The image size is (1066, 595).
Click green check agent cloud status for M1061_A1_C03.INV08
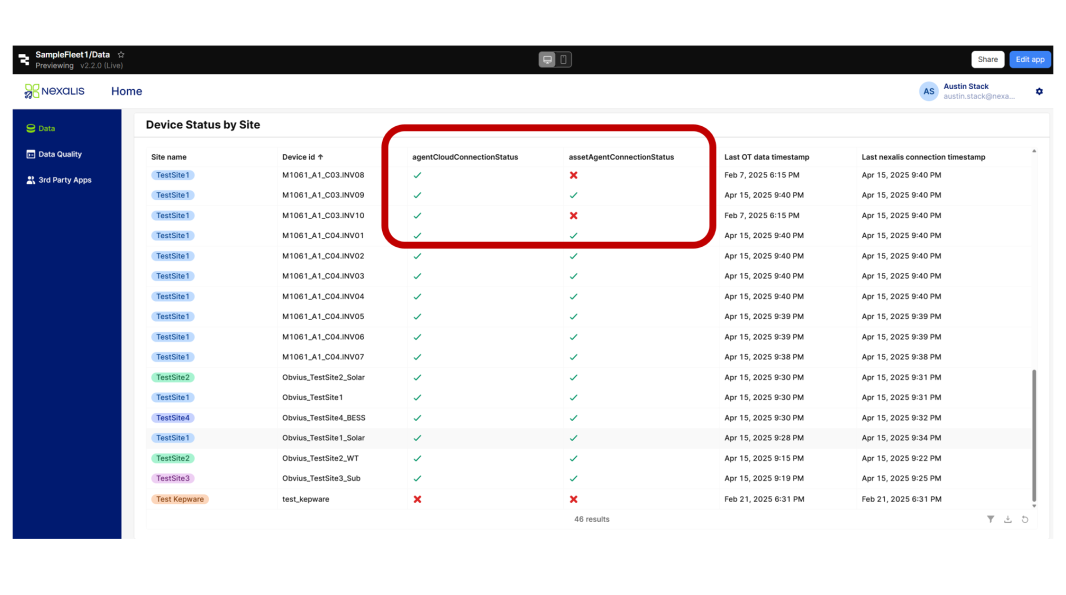(417, 175)
